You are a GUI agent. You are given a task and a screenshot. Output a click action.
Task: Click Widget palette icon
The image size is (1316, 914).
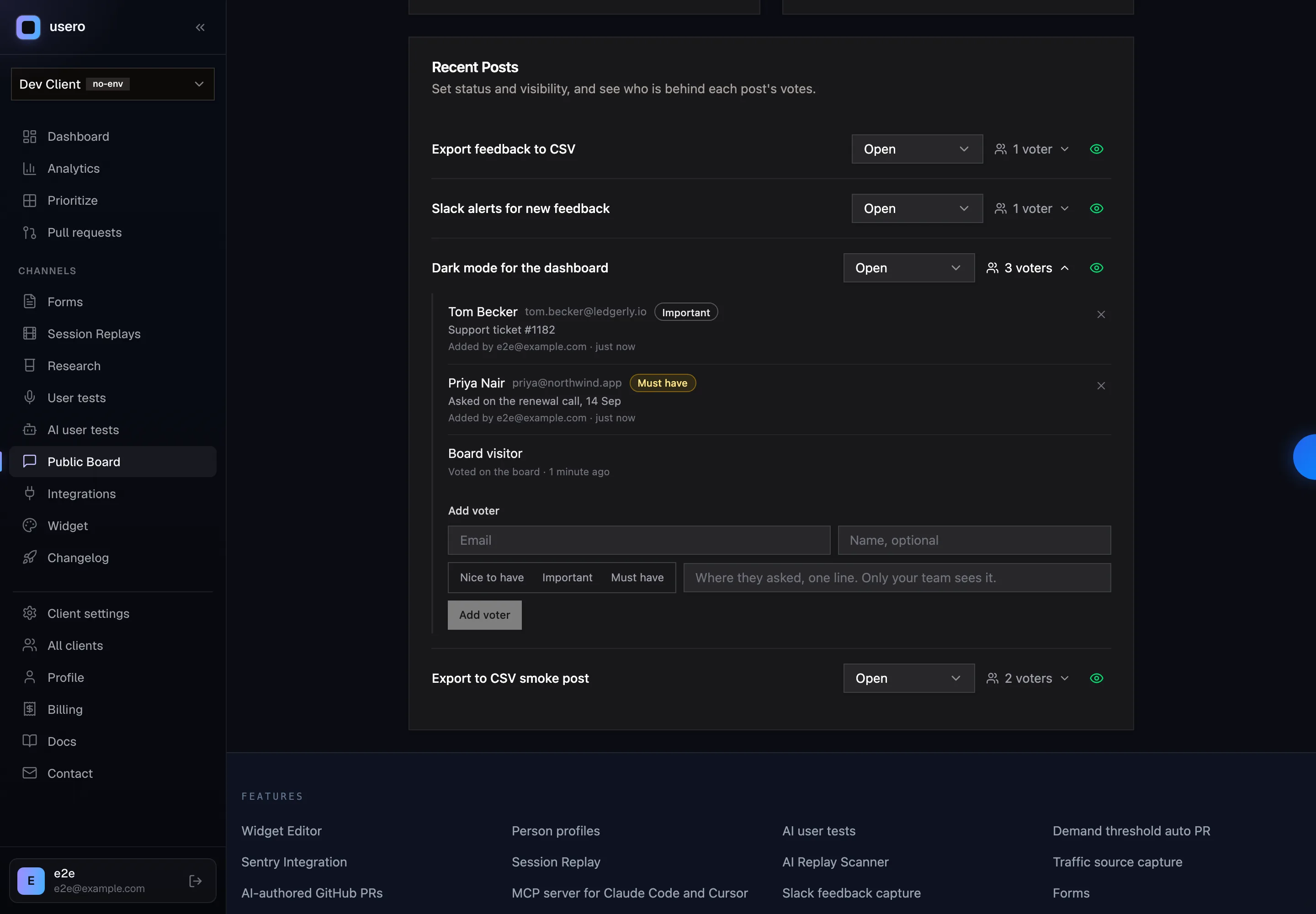coord(30,526)
